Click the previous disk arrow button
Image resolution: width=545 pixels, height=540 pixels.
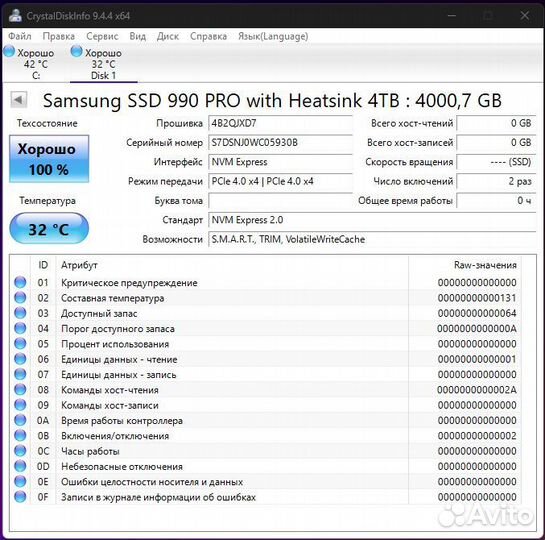(19, 100)
